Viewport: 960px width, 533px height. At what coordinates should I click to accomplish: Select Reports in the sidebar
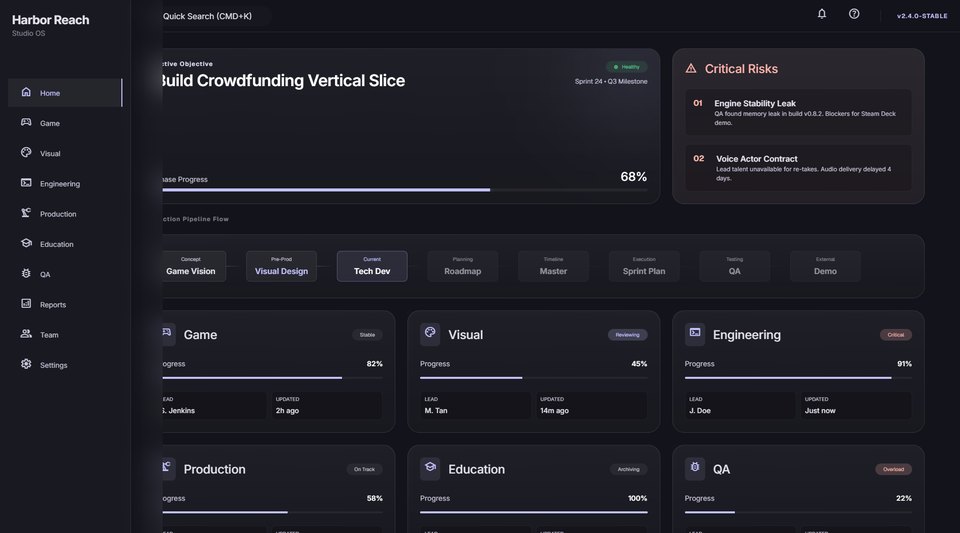point(66,304)
